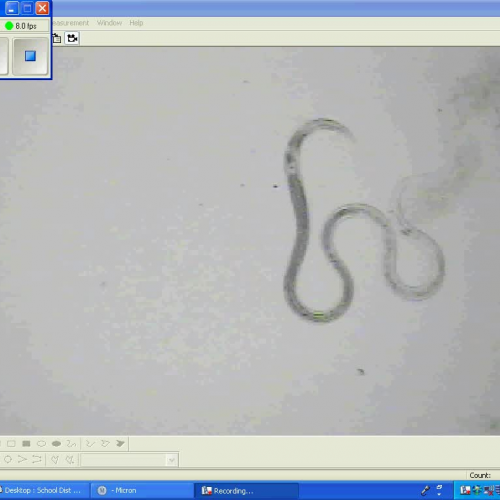Select the circle measurement tool
Screen dimensions: 500x500
tap(8, 460)
